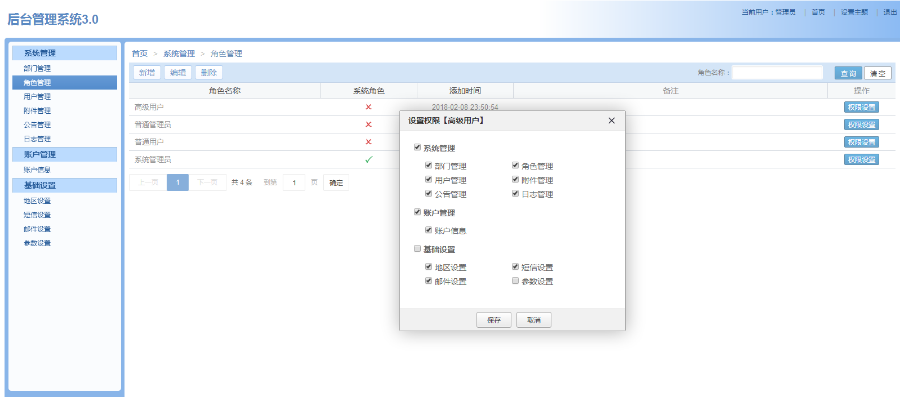
Task: Click the 下一页 pagination button
Action: click(208, 182)
